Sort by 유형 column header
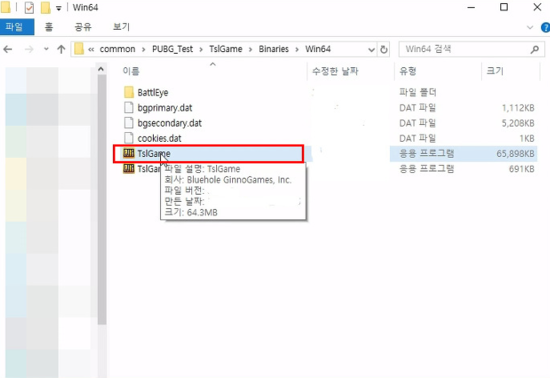550x378 pixels. [x=408, y=71]
